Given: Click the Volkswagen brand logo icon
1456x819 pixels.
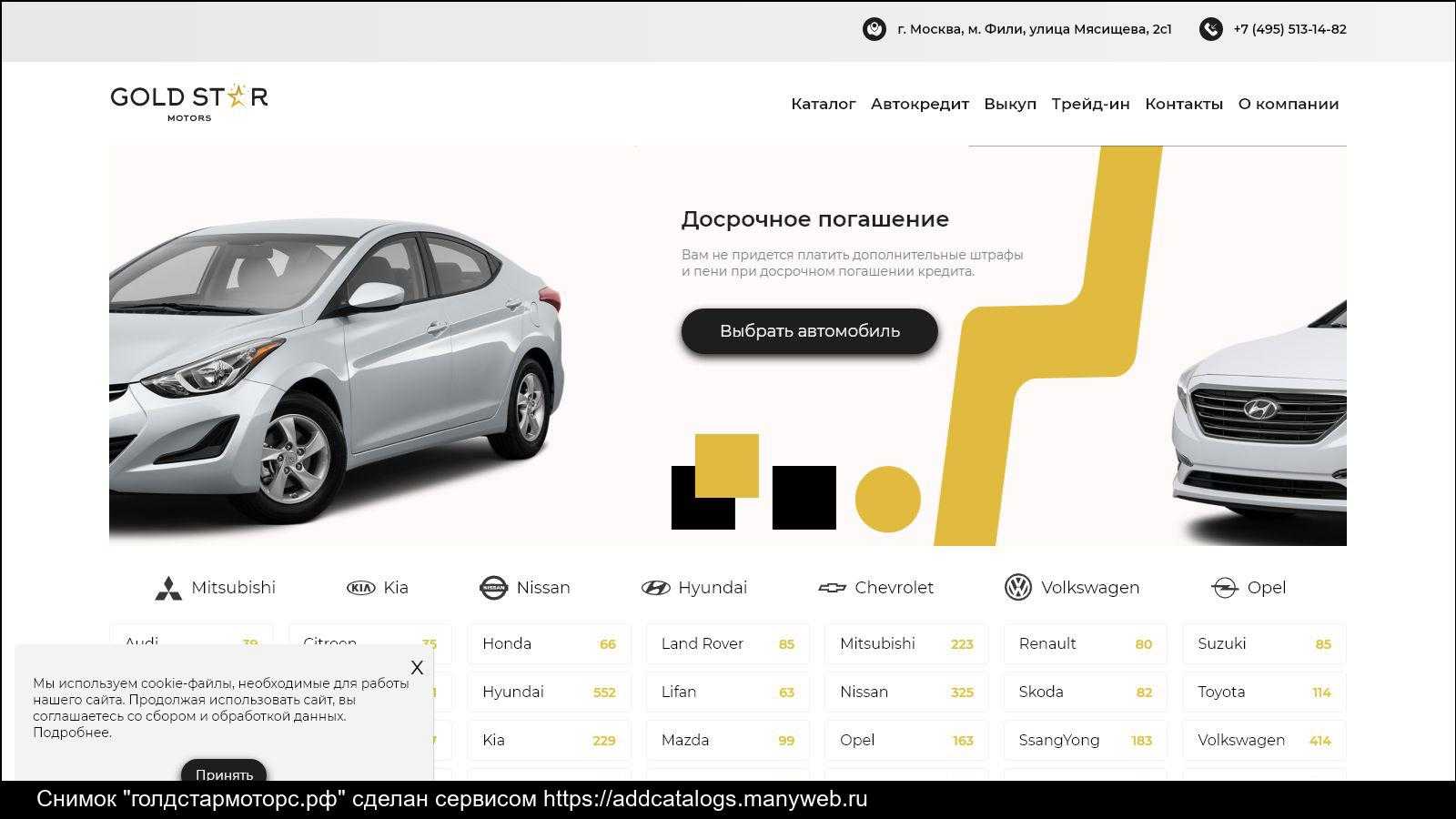Looking at the screenshot, I should pyautogui.click(x=1017, y=588).
